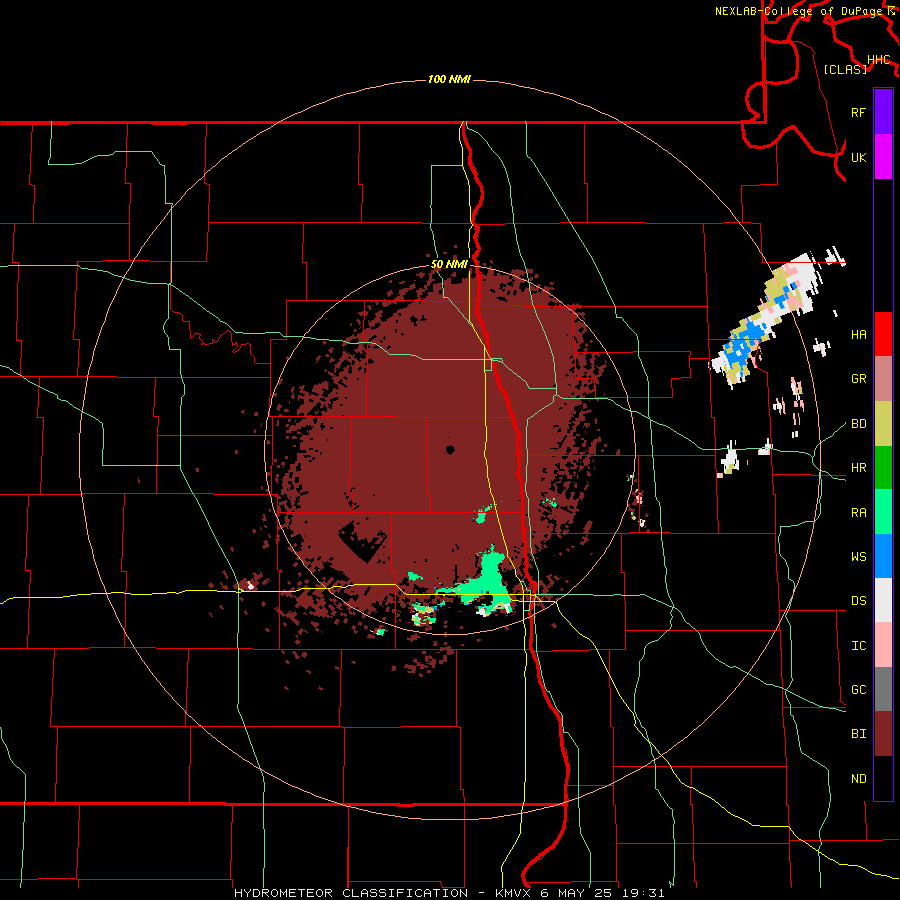The height and width of the screenshot is (900, 900).
Task: Click the ND black legend swatch
Action: 883,778
